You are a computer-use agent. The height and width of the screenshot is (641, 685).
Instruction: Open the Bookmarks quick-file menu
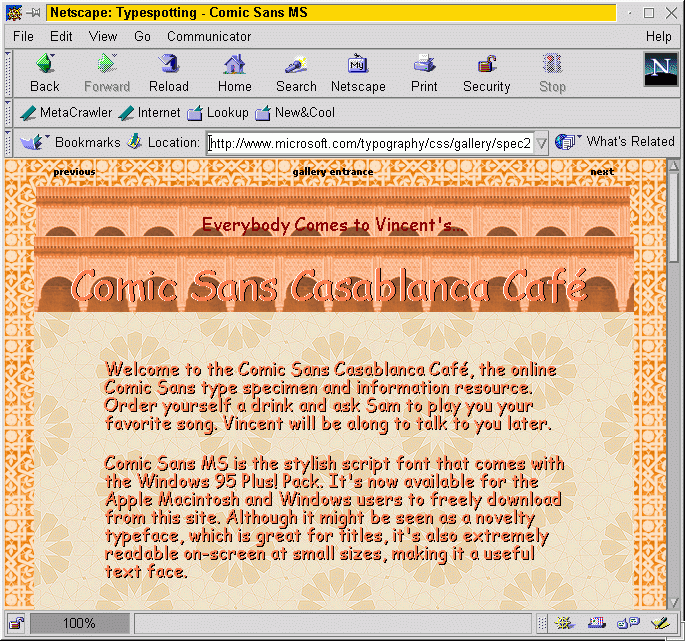(x=70, y=142)
